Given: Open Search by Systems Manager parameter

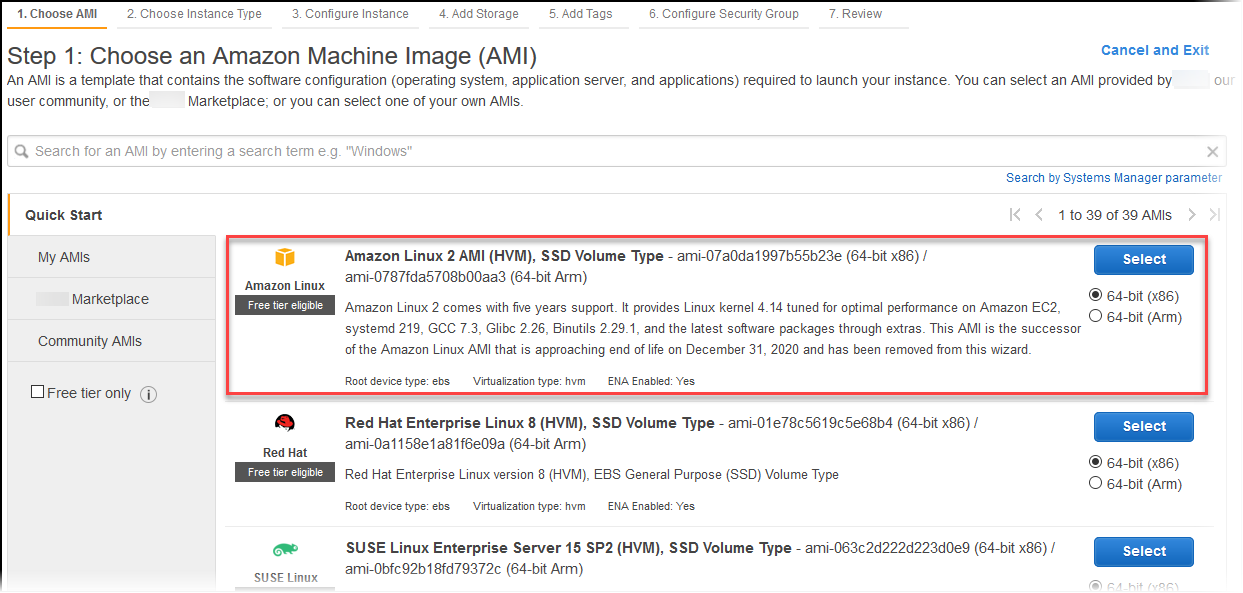Looking at the screenshot, I should coord(1113,177).
